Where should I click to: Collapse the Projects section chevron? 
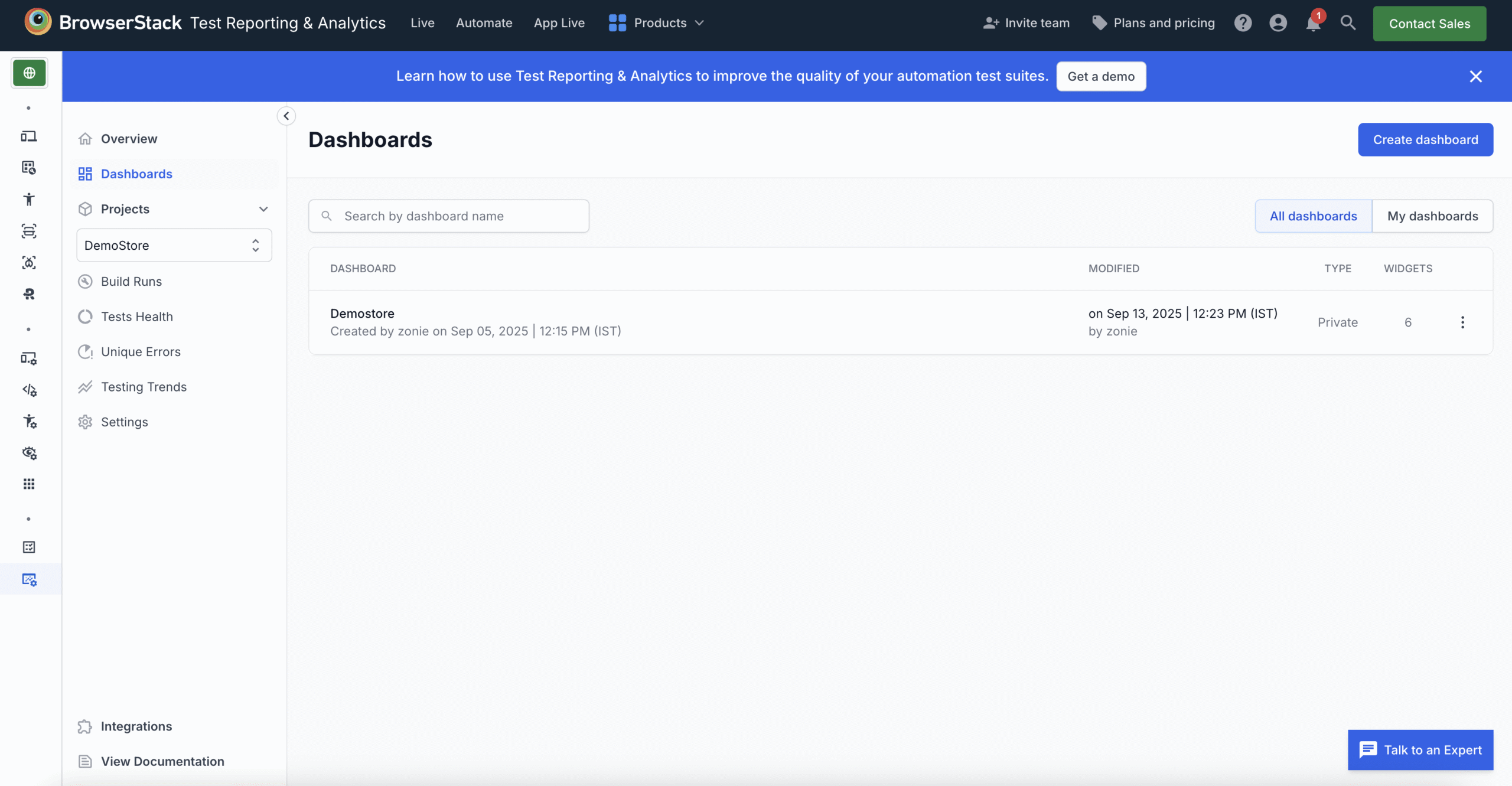click(263, 209)
